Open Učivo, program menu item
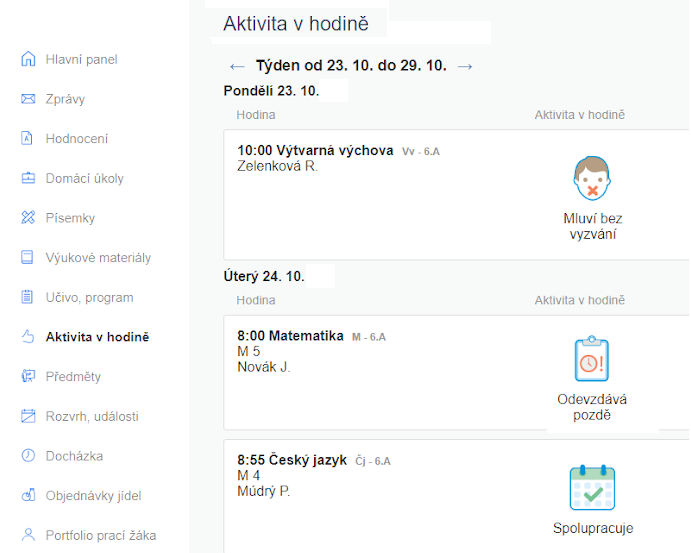The height and width of the screenshot is (553, 691). coord(89,297)
